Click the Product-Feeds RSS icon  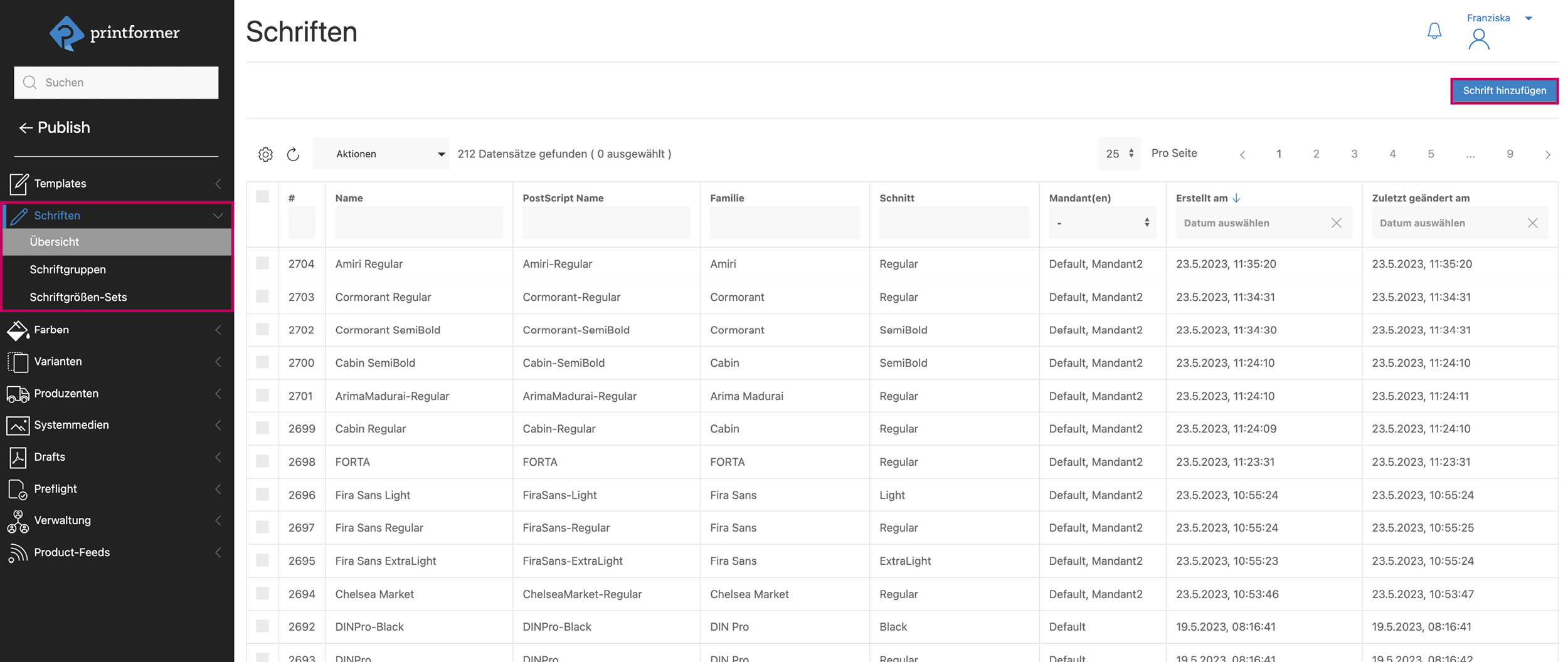pyautogui.click(x=18, y=552)
